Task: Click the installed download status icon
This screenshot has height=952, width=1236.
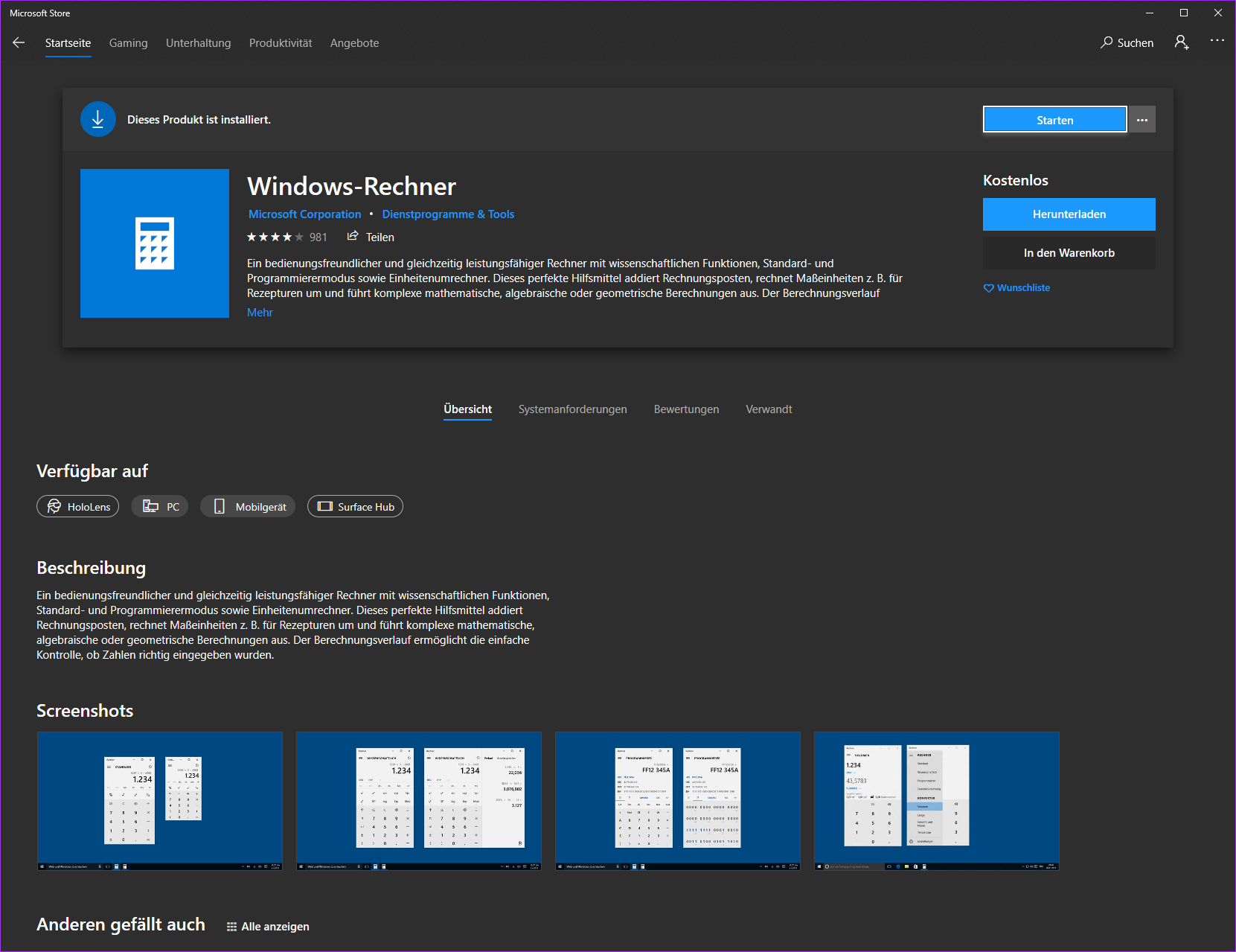Action: point(98,119)
